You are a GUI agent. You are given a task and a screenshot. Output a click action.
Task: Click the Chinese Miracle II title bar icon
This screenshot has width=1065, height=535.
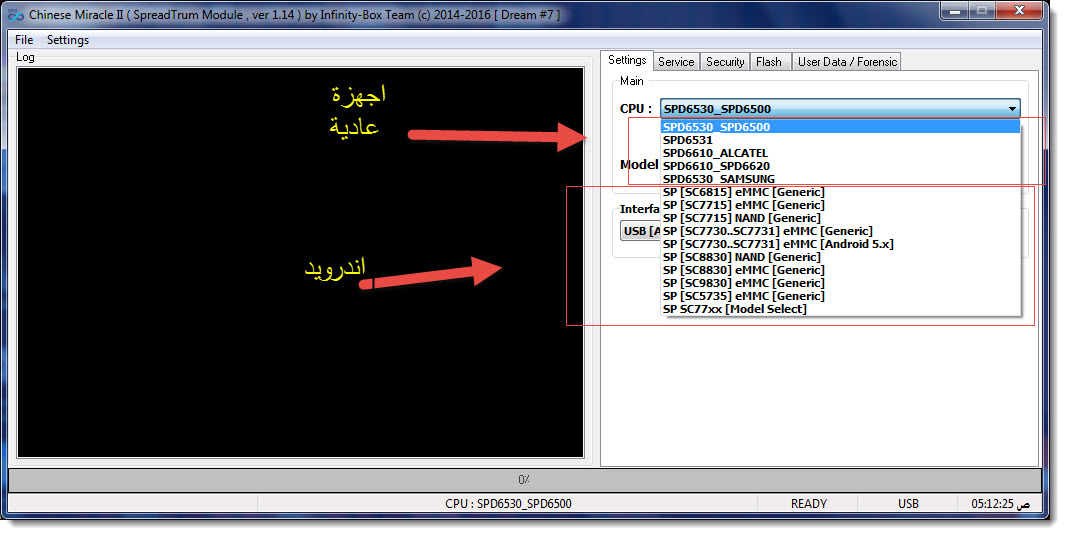click(16, 14)
